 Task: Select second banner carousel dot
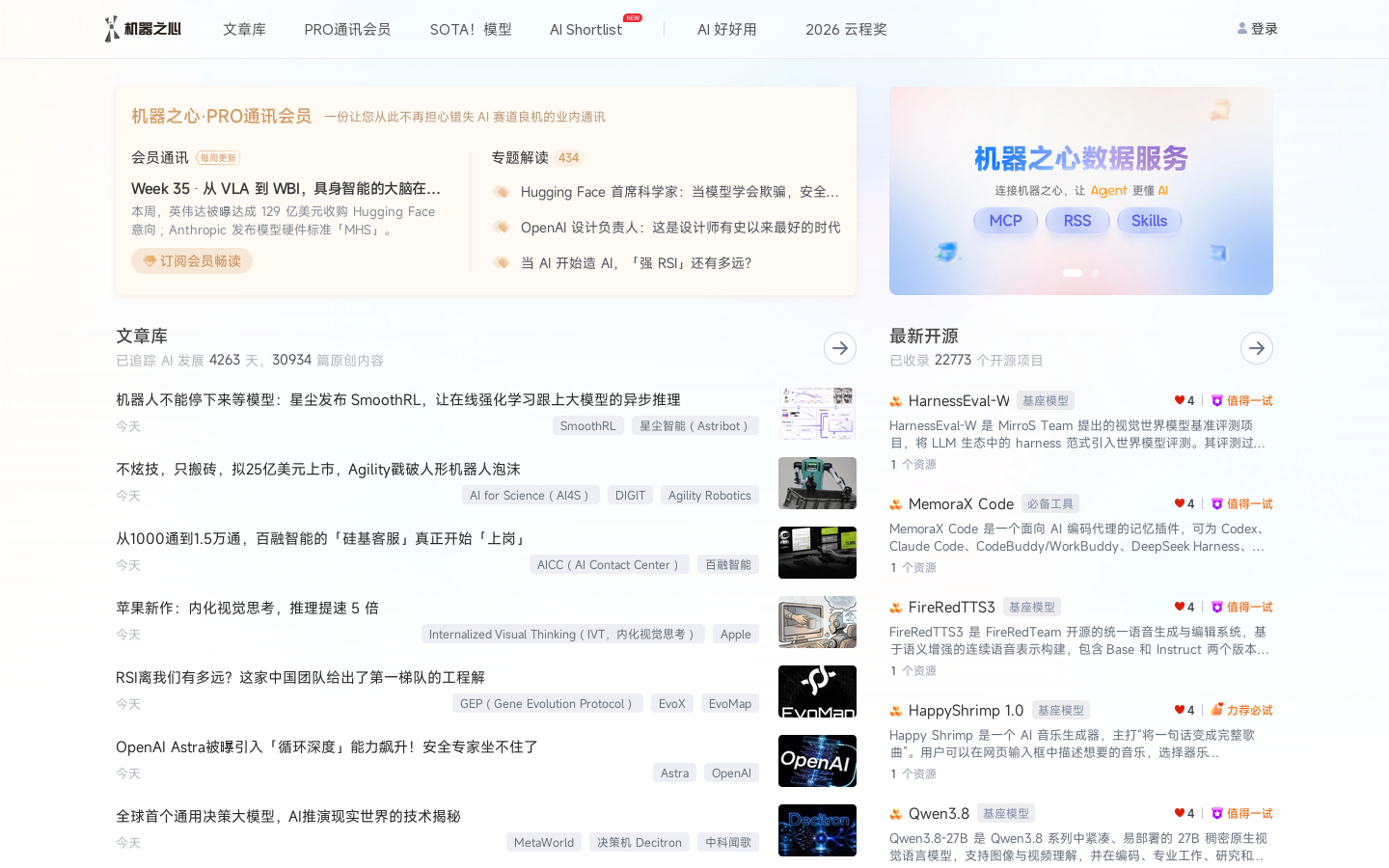1095,273
